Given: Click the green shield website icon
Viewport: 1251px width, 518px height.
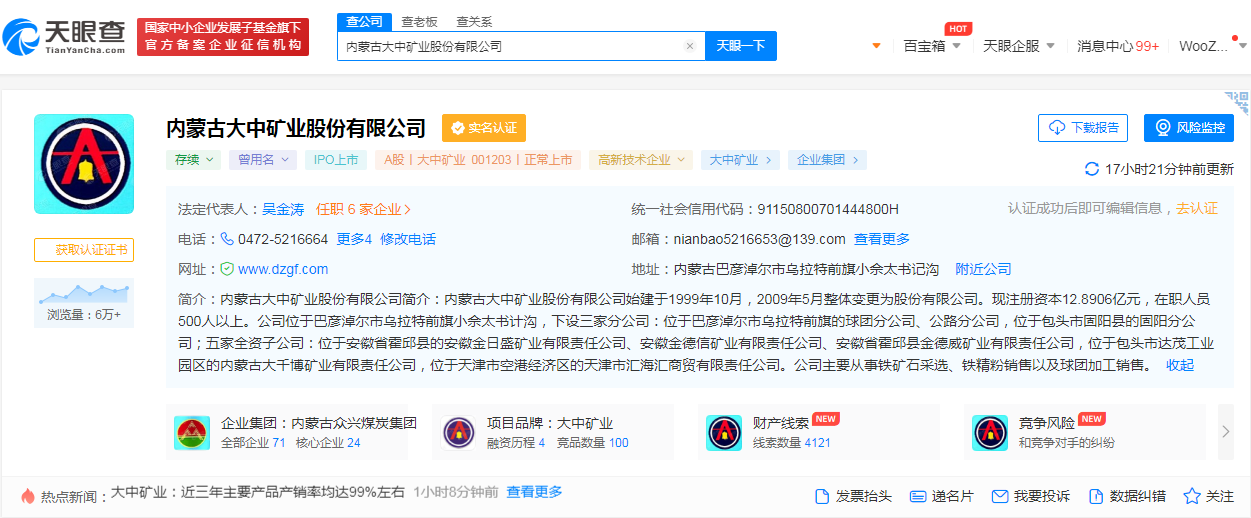Looking at the screenshot, I should point(227,269).
